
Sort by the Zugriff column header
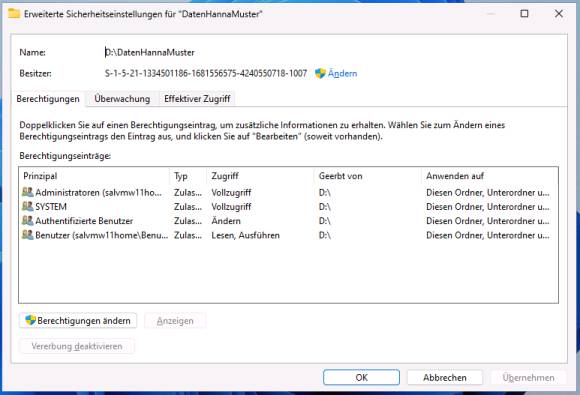tap(260, 176)
